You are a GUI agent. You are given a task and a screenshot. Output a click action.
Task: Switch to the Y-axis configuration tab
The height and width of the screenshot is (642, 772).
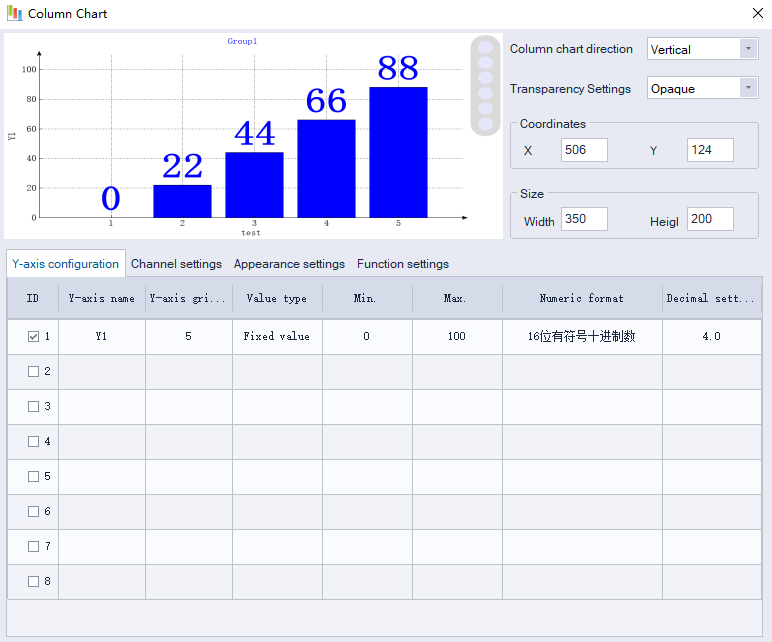[65, 264]
